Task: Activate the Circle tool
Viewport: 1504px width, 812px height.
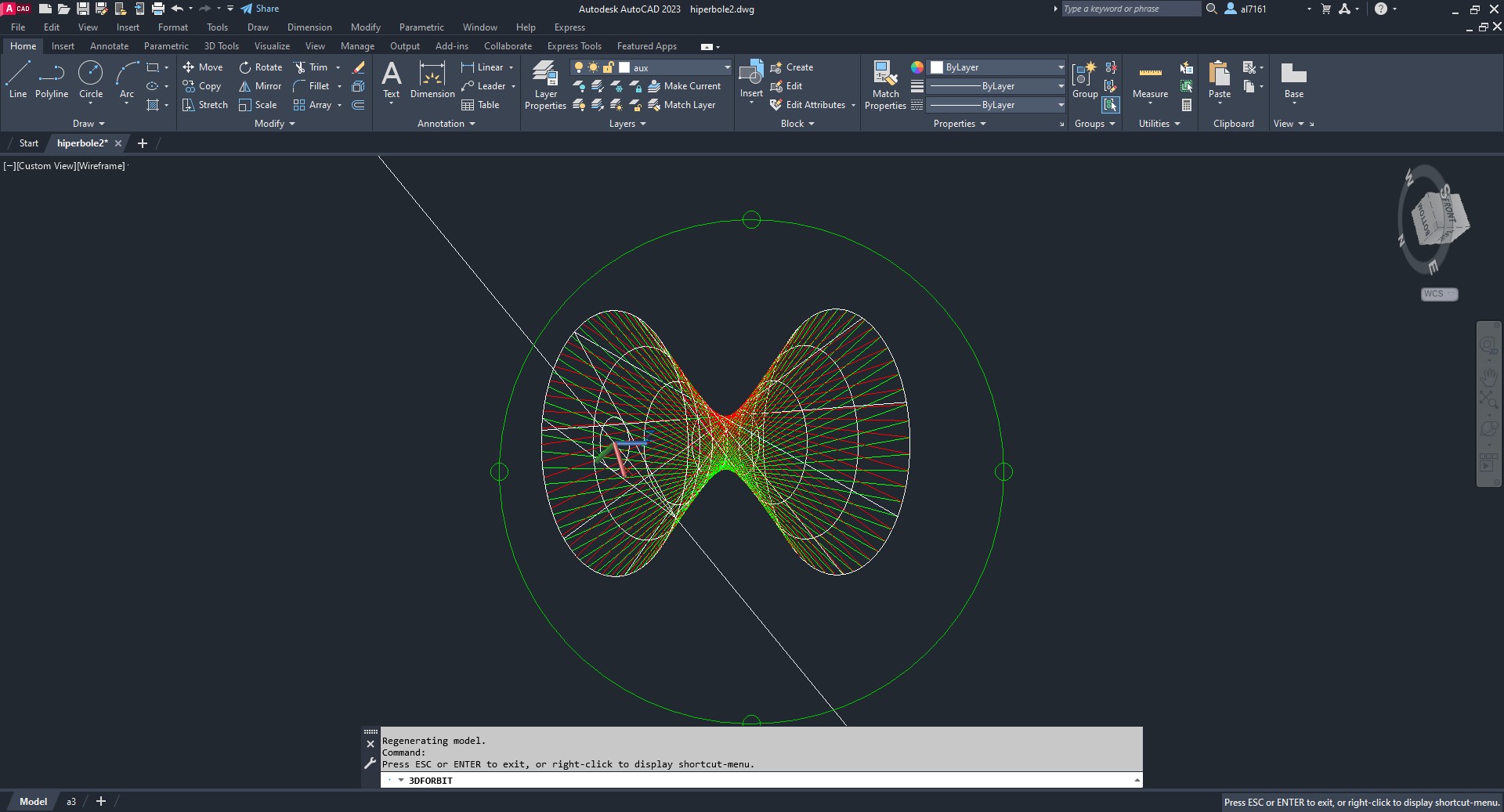Action: click(x=91, y=80)
